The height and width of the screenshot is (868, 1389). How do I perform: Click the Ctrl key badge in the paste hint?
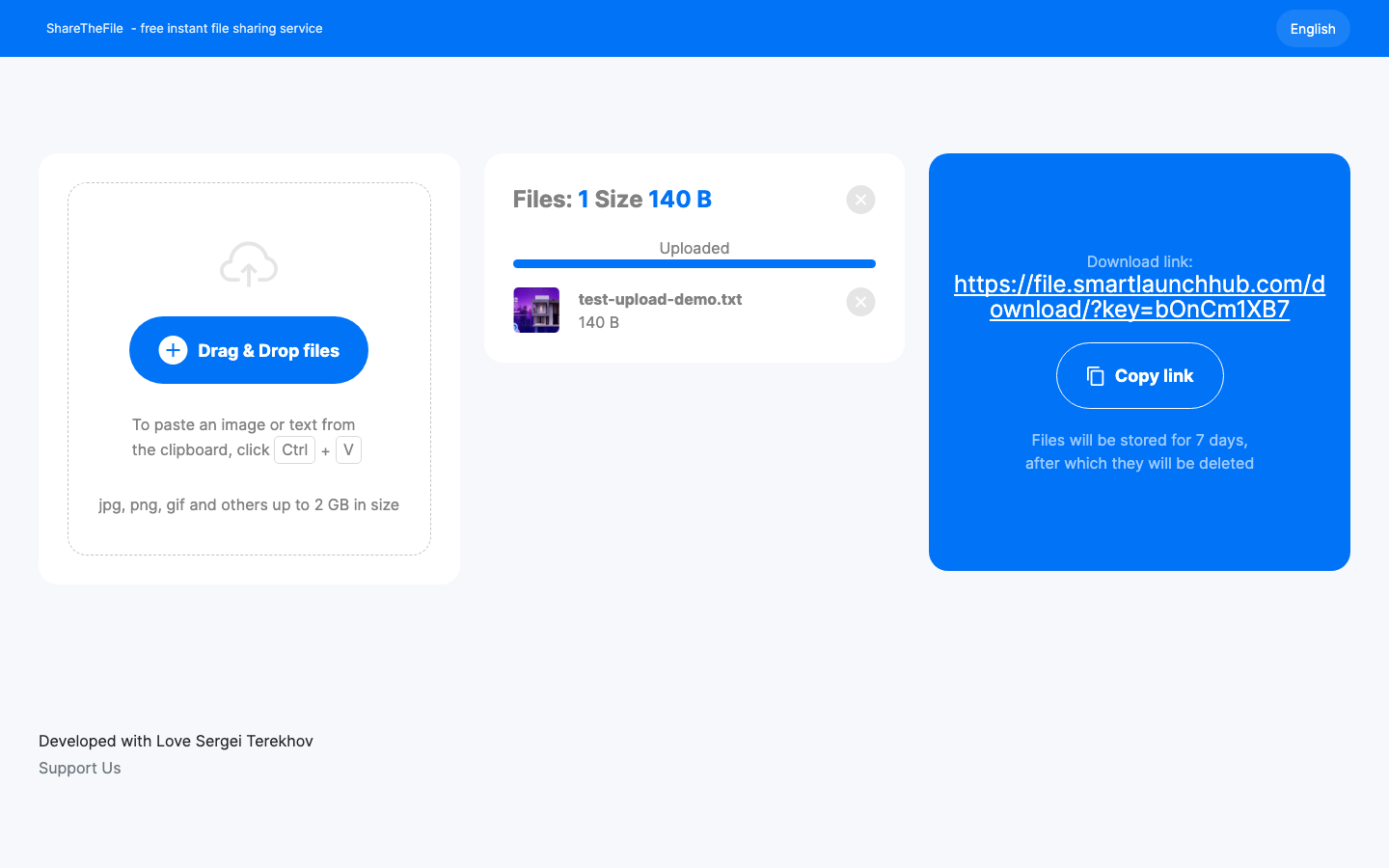[294, 449]
